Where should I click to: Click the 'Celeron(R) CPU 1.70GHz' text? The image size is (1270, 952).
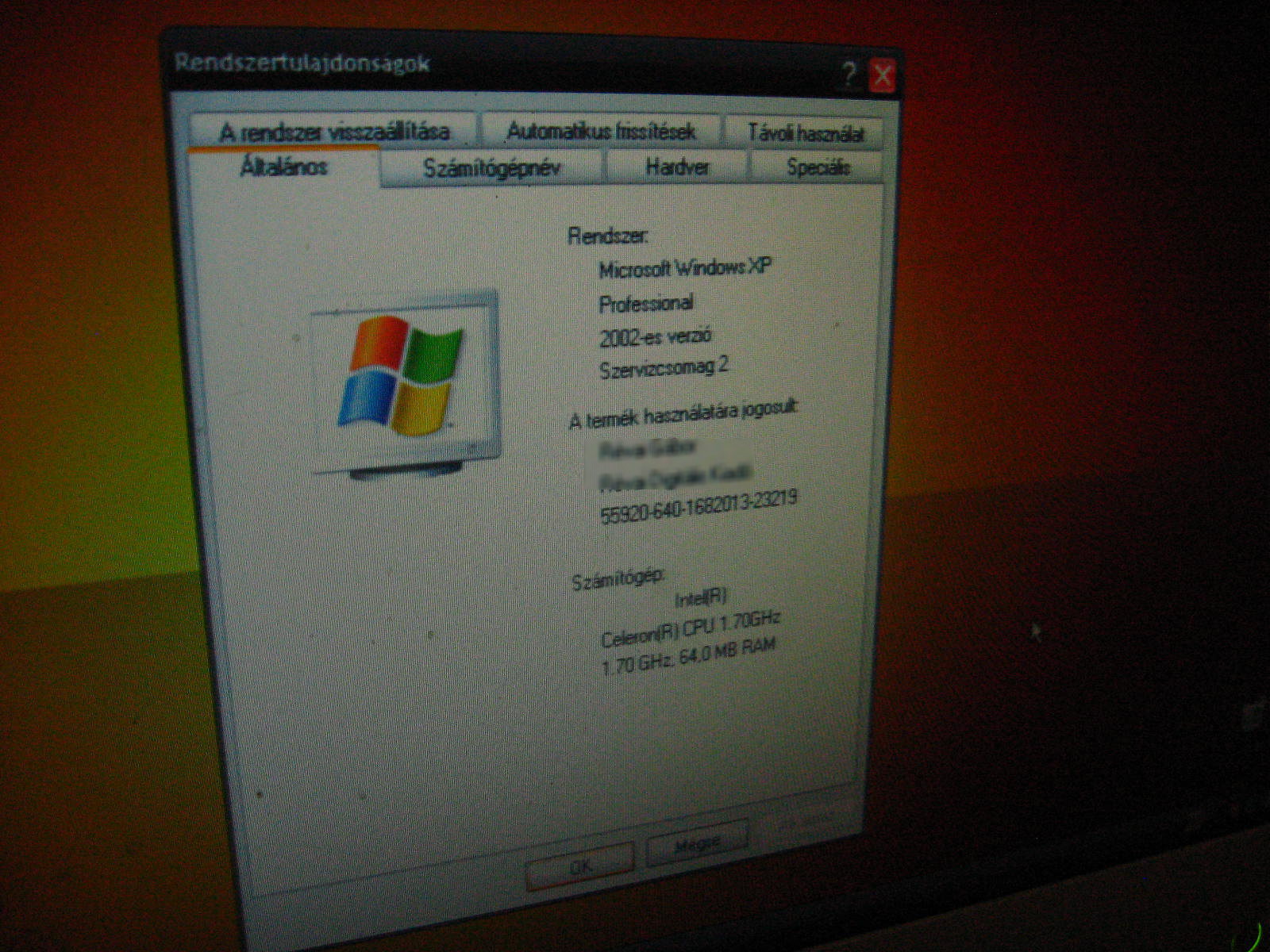(691, 629)
